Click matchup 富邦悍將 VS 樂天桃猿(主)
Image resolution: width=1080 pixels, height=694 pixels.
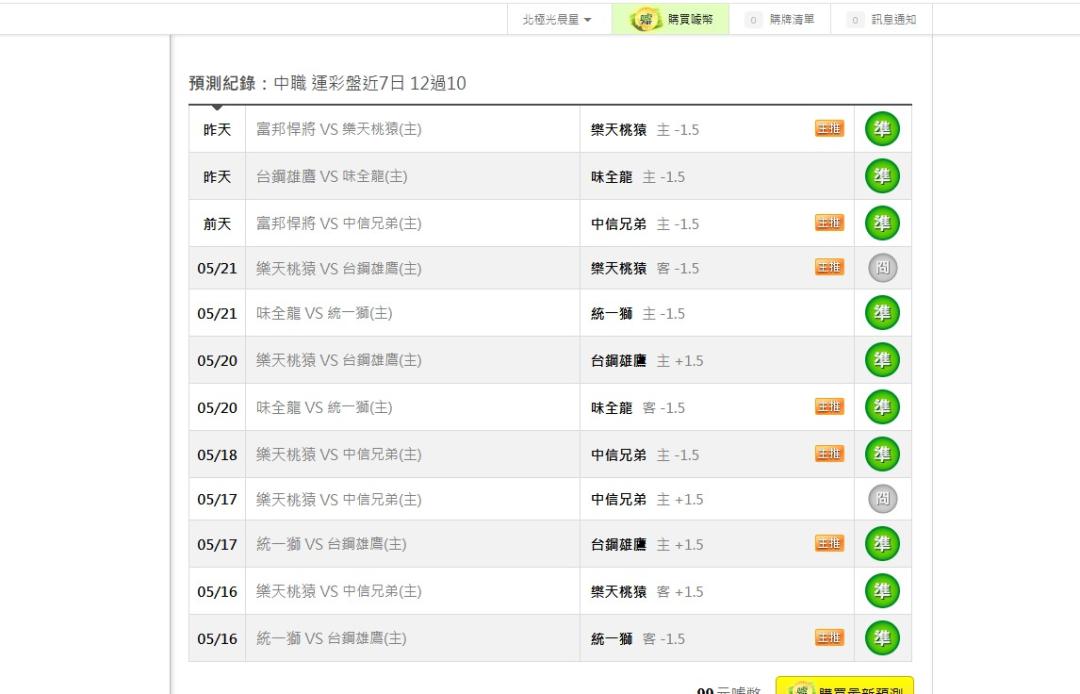339,129
